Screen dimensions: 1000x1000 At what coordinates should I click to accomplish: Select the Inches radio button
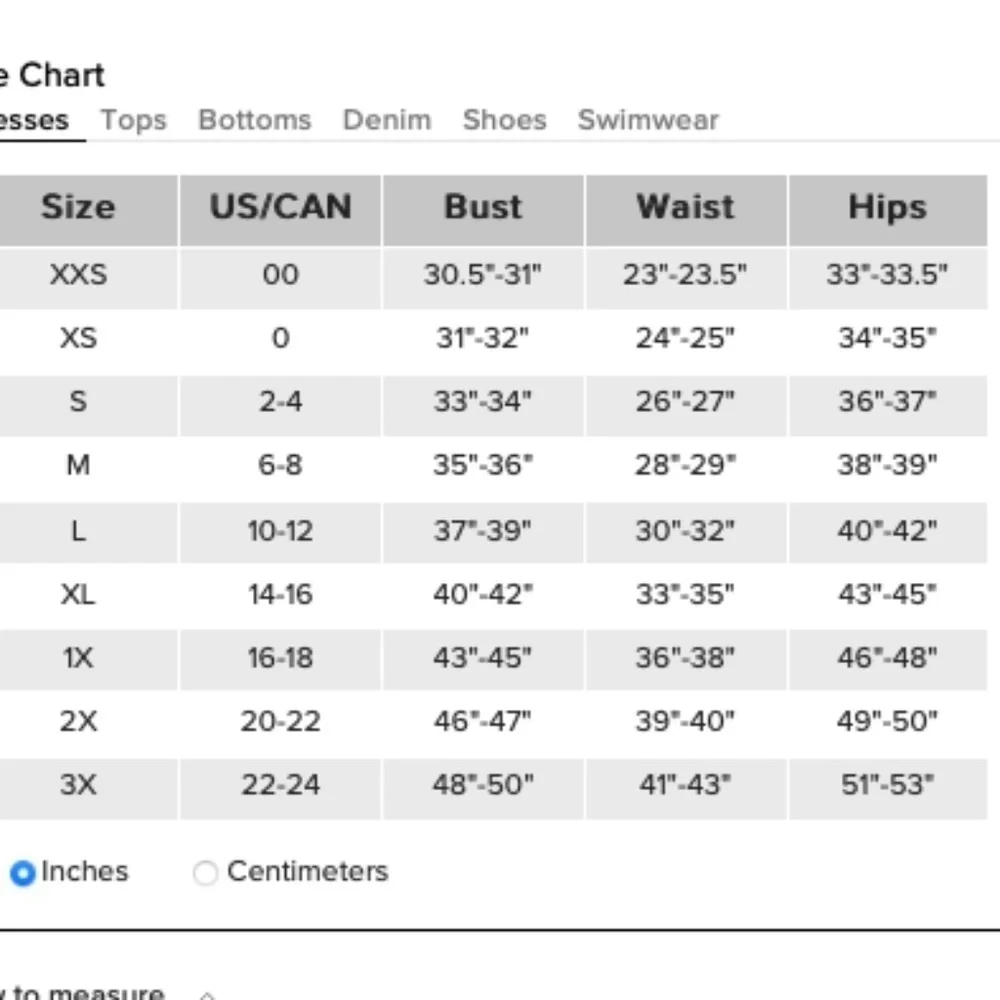(22, 873)
